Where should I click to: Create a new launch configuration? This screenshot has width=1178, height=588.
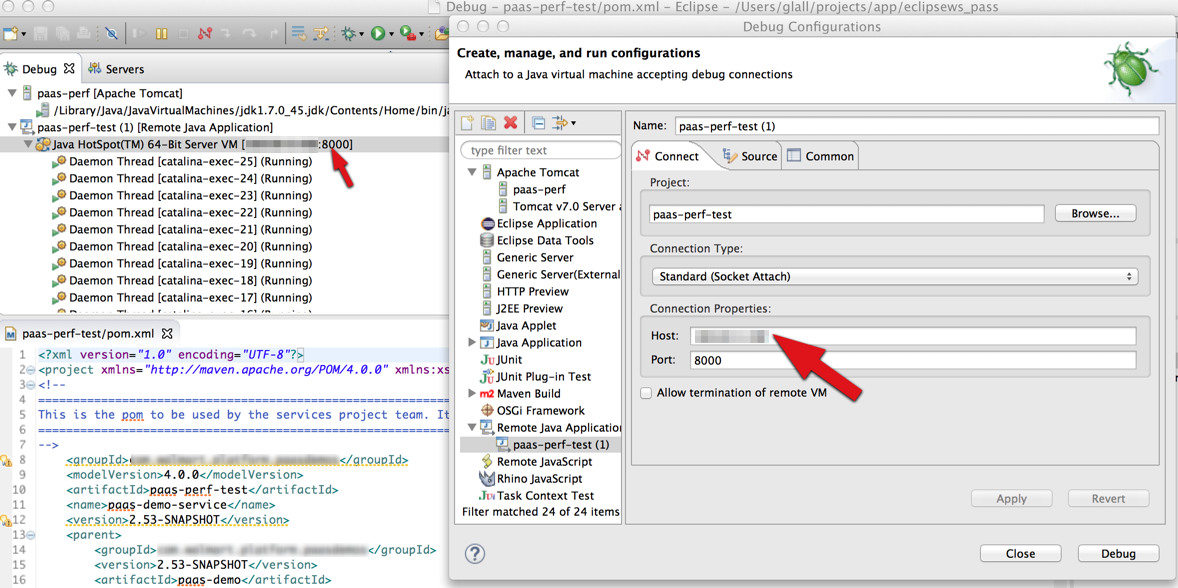pos(468,122)
